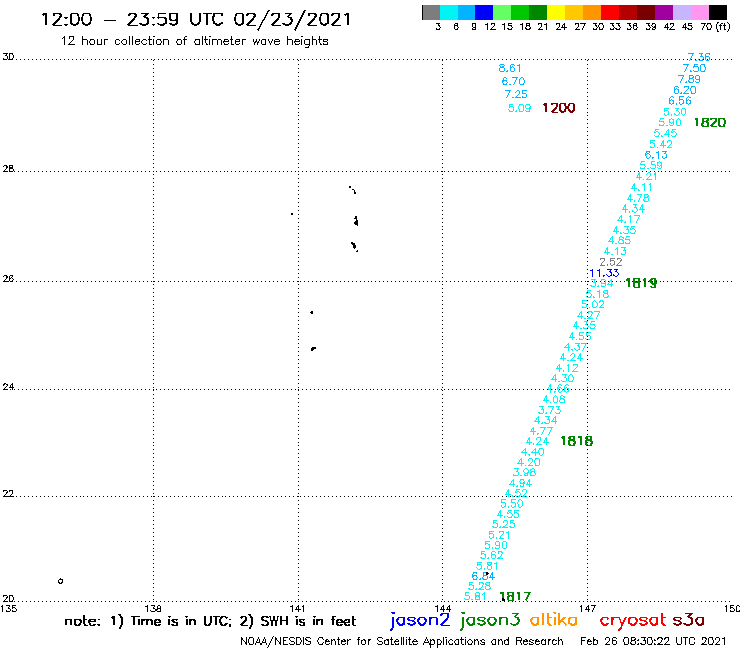740x650 pixels.
Task: Click the gray swatch in the color legend
Action: 431,12
